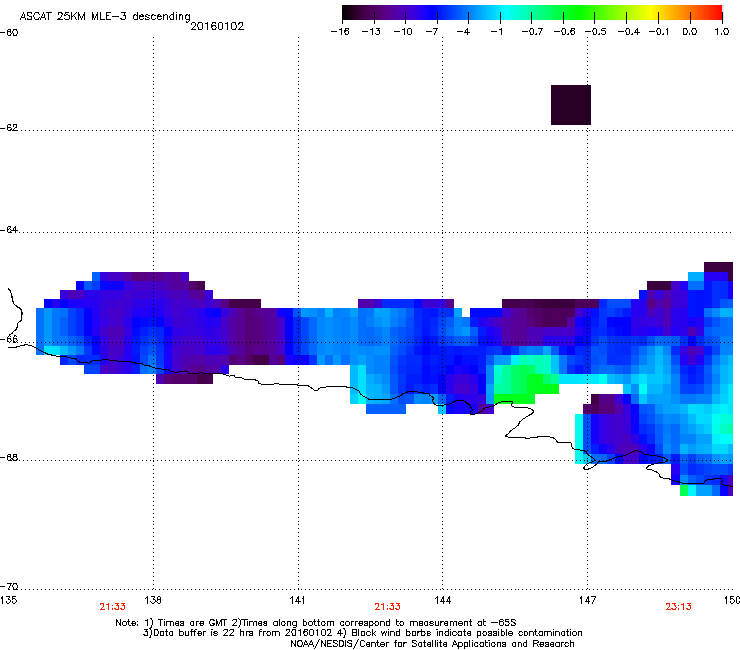740x650 pixels.
Task: Click the color scale bar's red end
Action: [x=715, y=13]
